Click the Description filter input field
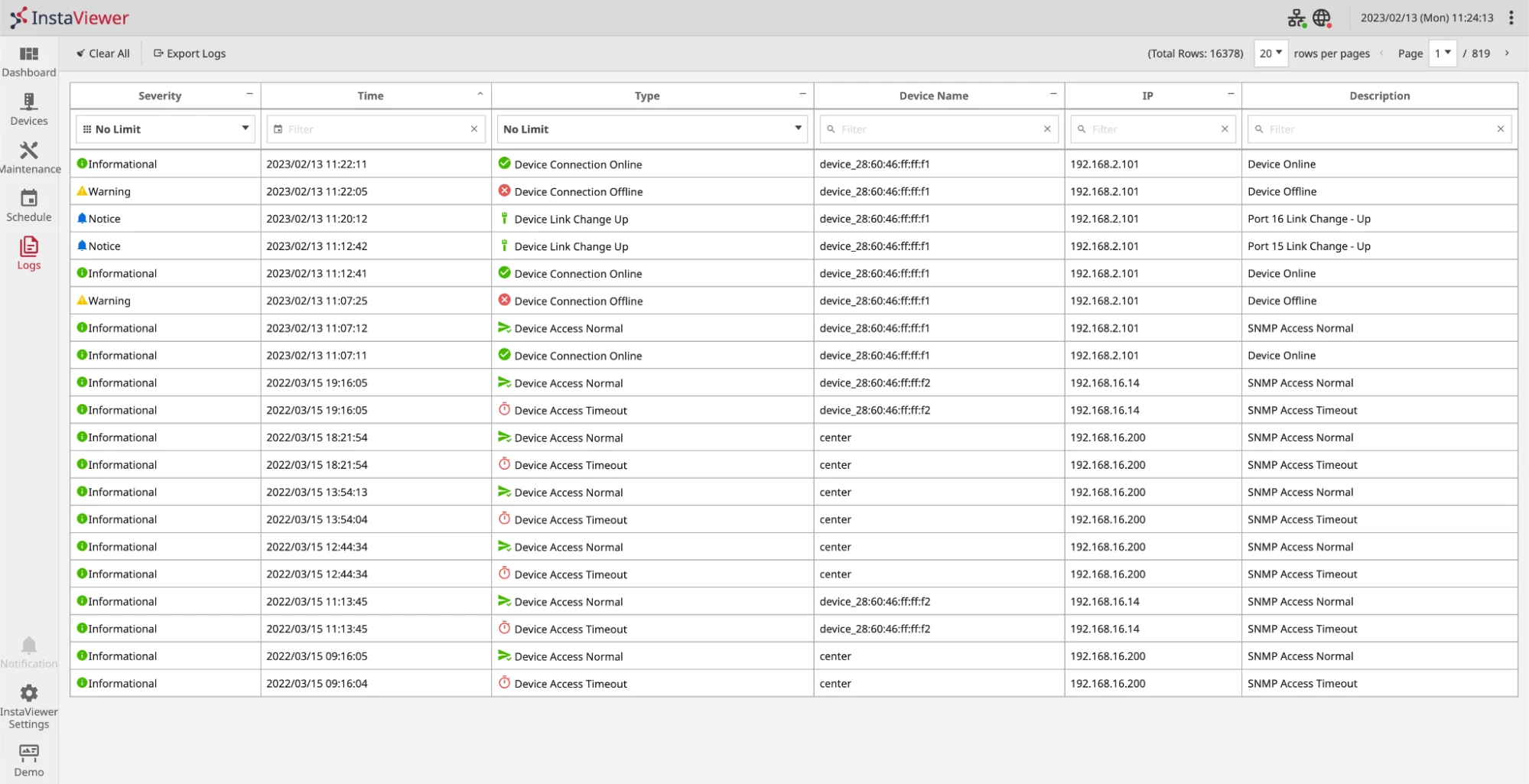The width and height of the screenshot is (1529, 784). click(x=1379, y=129)
